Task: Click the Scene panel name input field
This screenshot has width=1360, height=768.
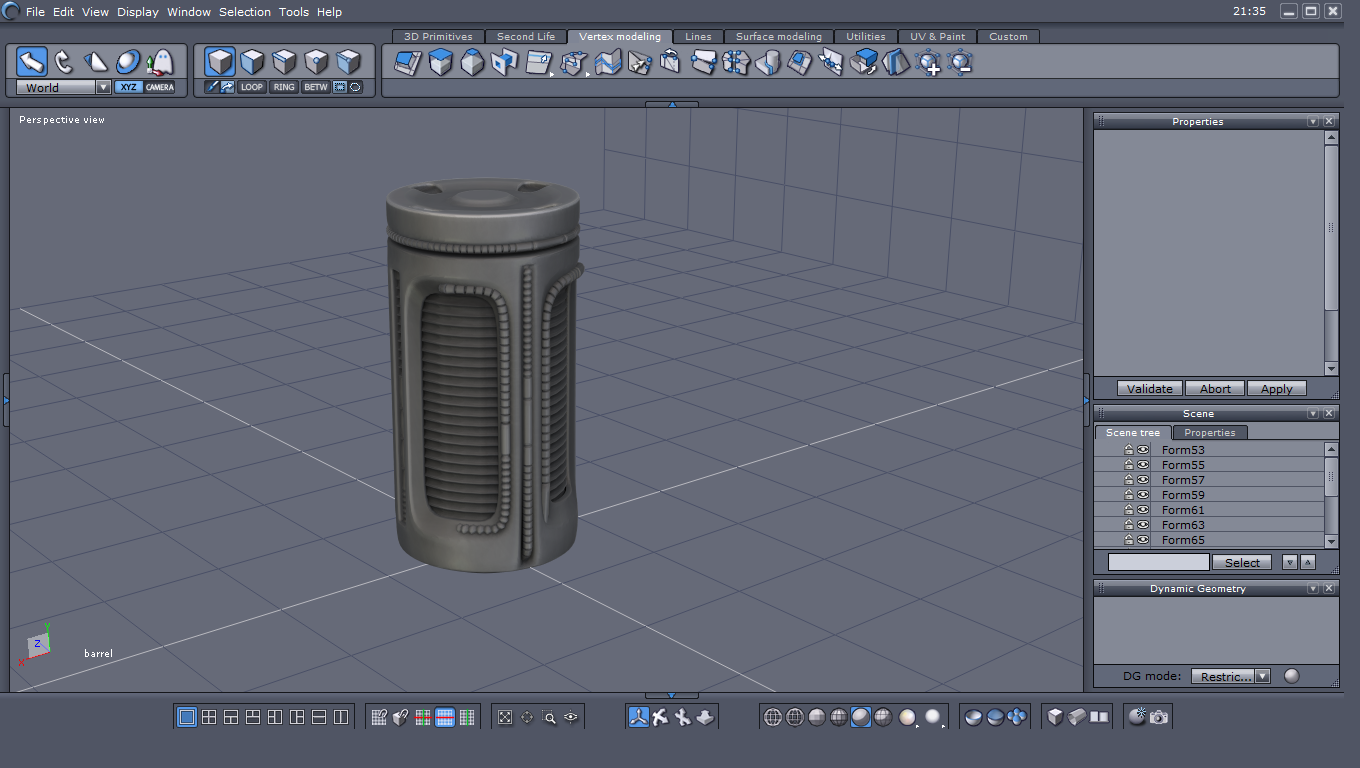Action: pos(1158,562)
